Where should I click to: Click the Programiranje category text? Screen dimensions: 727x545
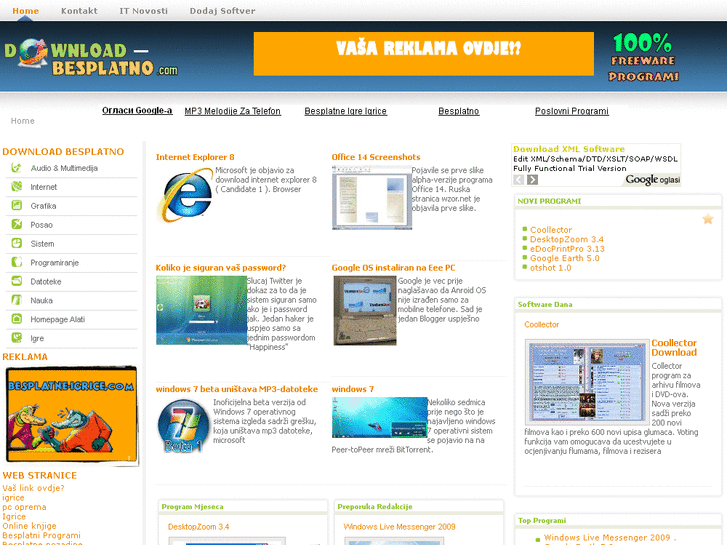coord(55,263)
